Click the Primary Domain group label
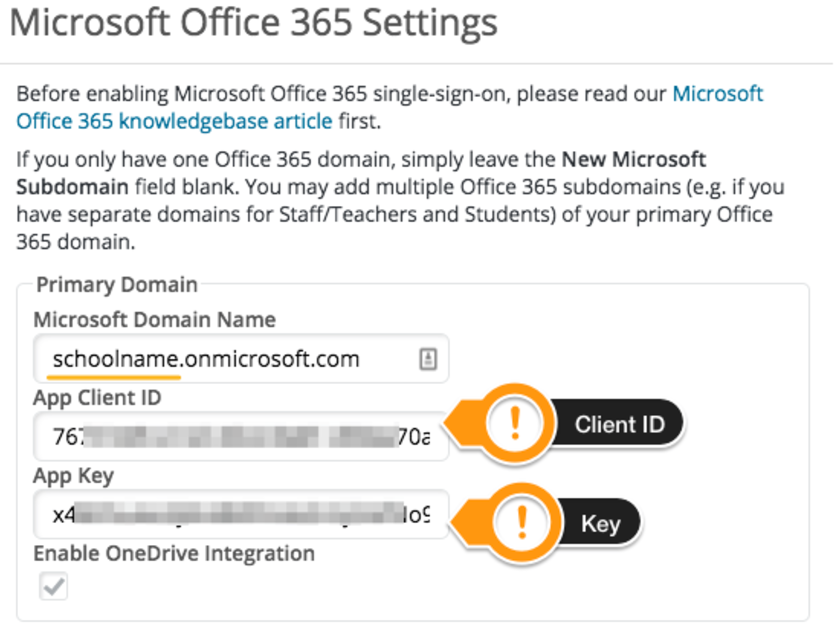Image resolution: width=838 pixels, height=632 pixels. pos(117,285)
